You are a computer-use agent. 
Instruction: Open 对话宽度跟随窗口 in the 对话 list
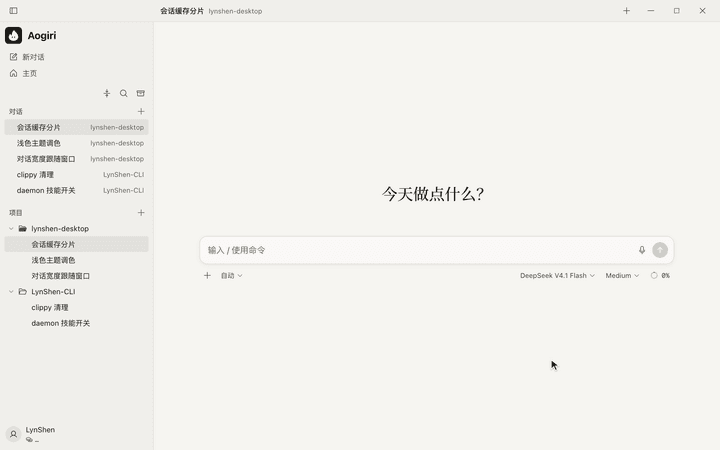click(77, 159)
